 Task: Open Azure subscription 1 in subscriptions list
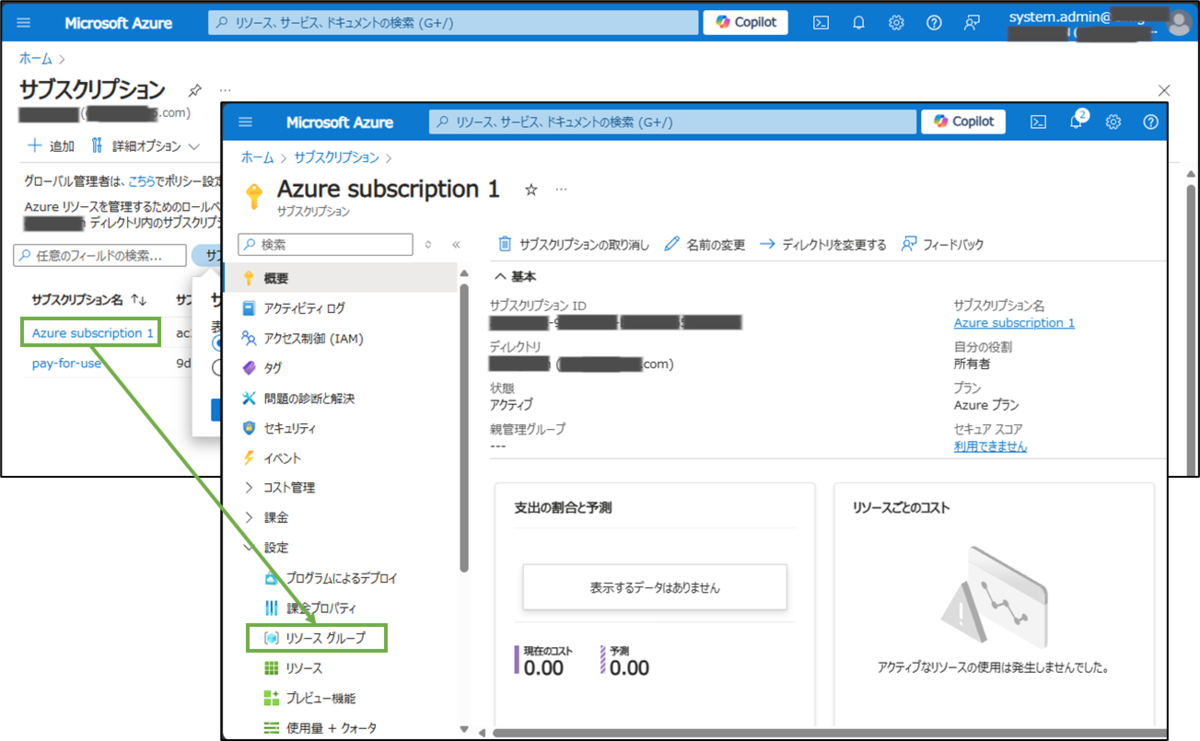93,333
